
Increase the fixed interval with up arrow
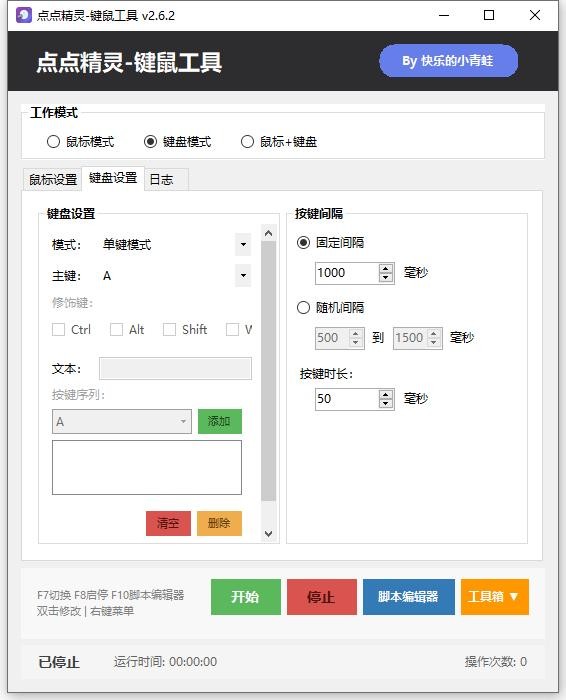coord(386,268)
